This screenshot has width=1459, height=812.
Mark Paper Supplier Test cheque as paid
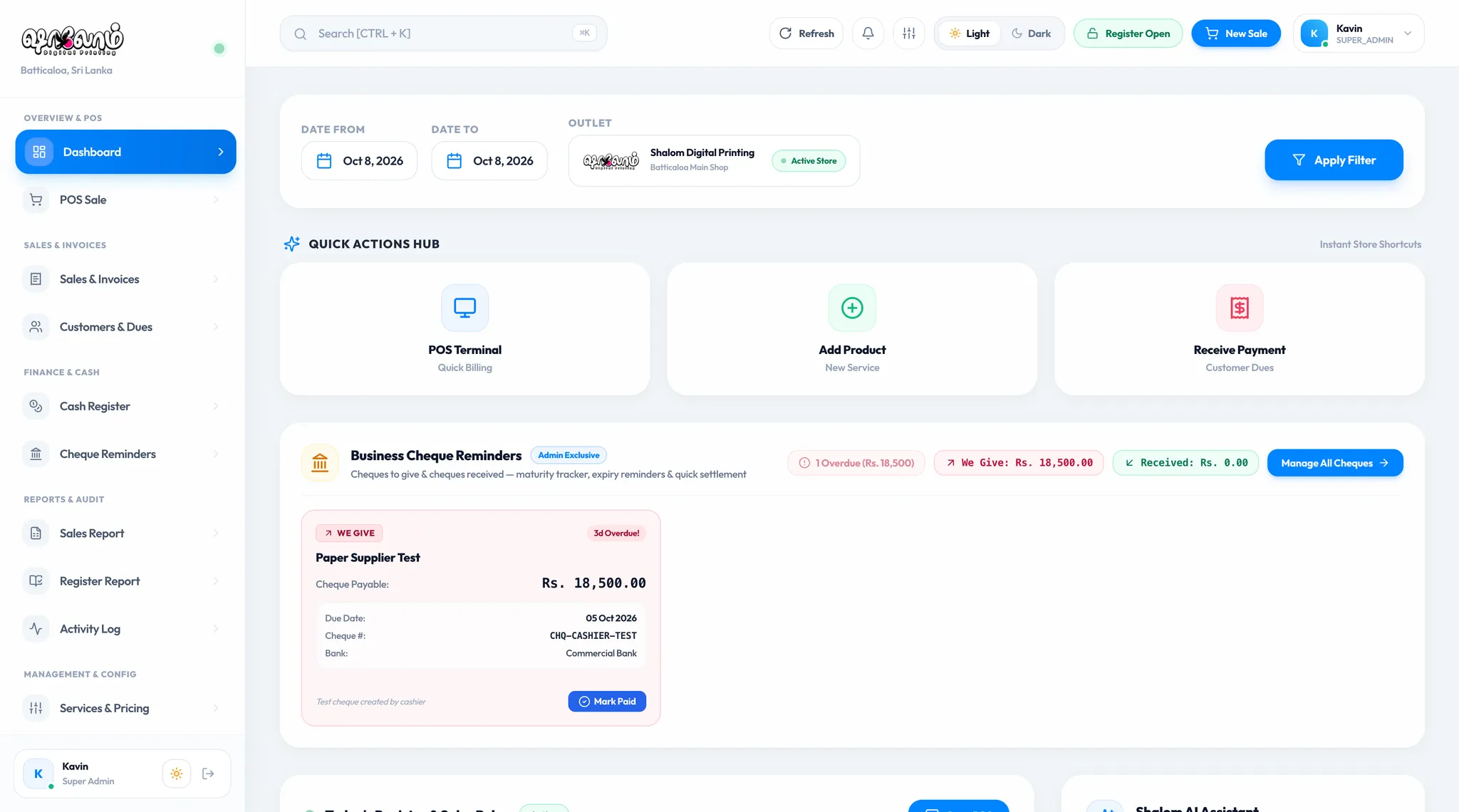click(x=607, y=702)
